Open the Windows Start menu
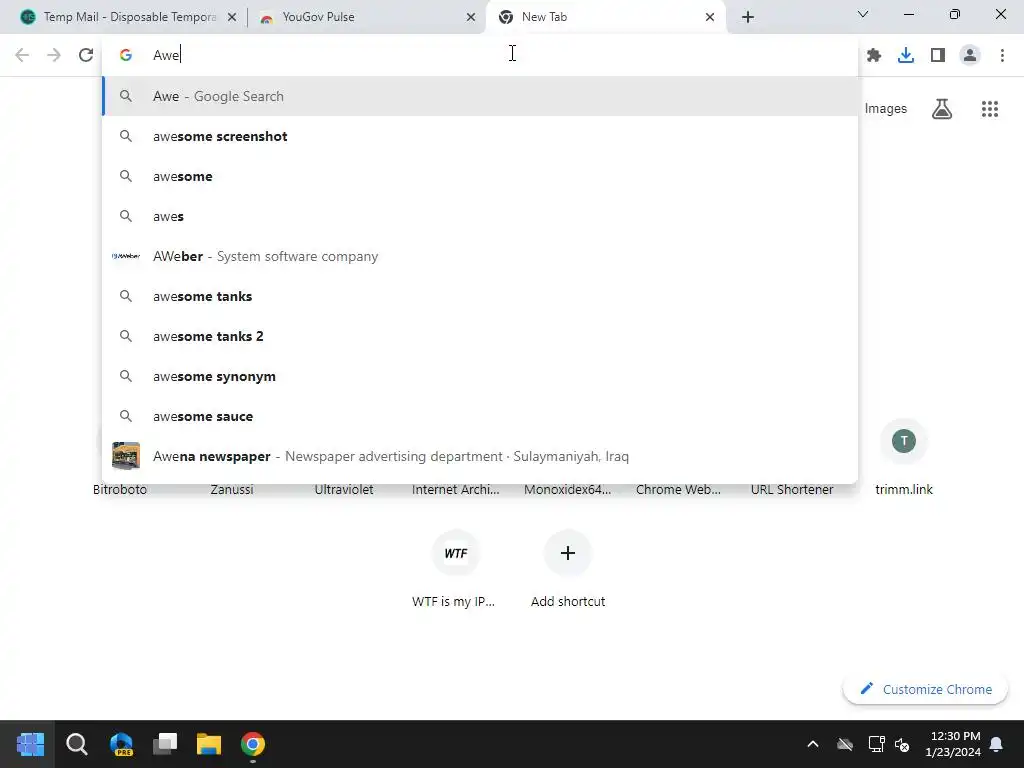Viewport: 1024px width, 768px height. (30, 744)
